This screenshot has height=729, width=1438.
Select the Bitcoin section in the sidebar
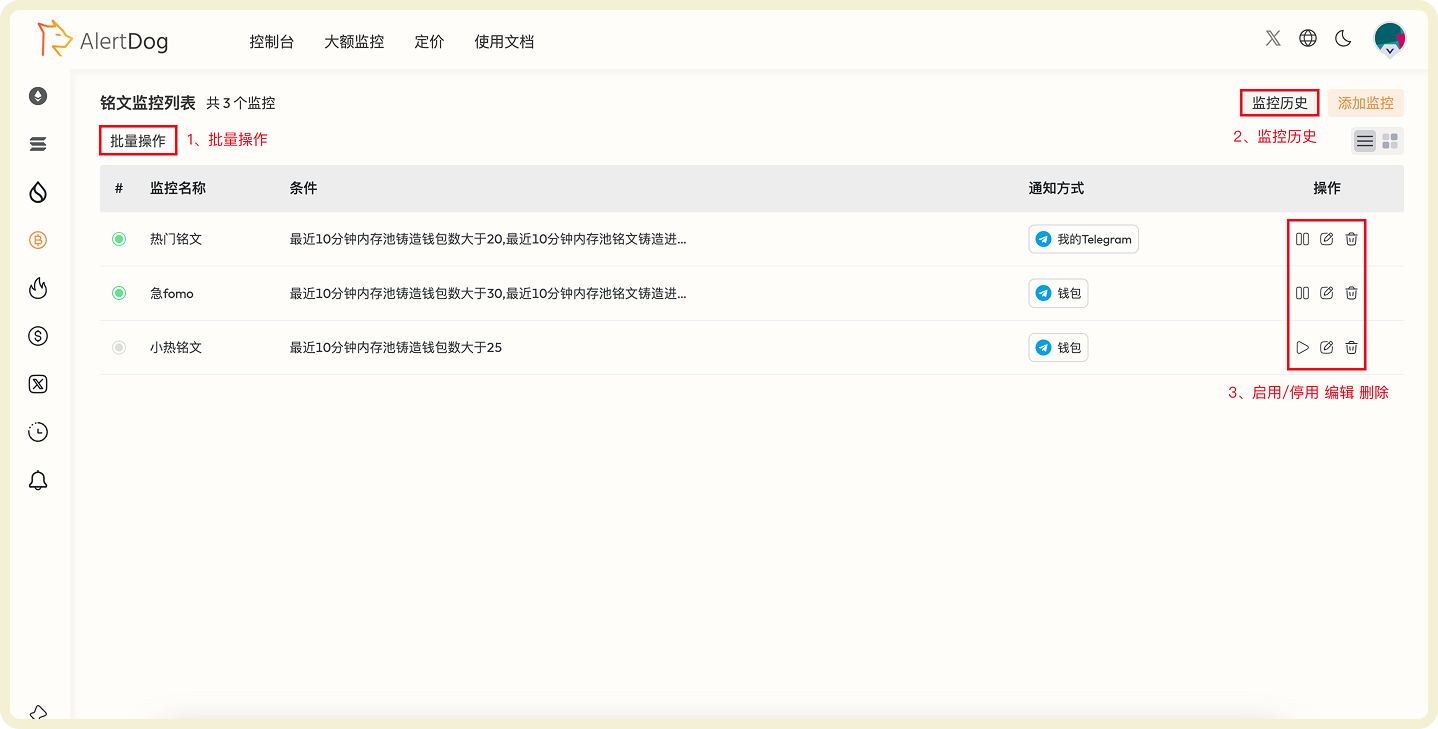coord(38,240)
